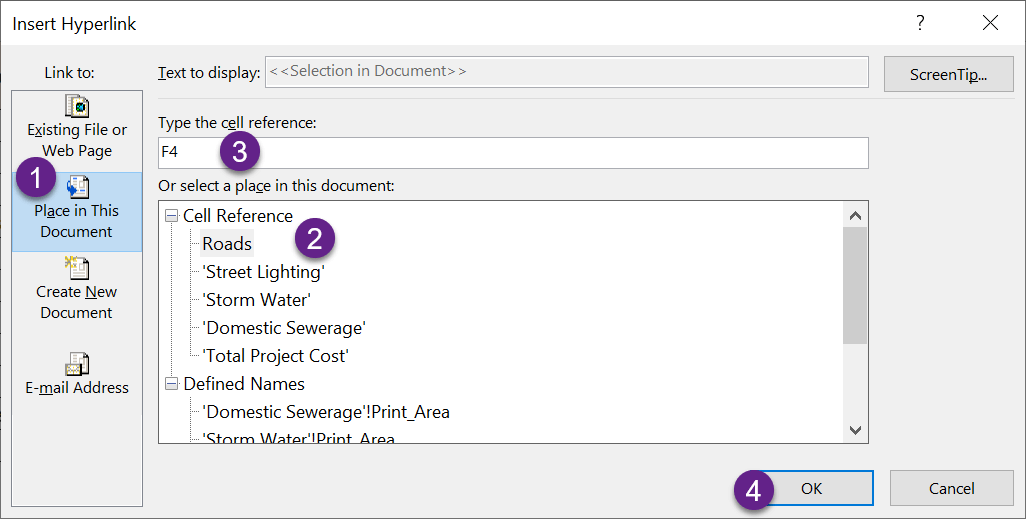Viewport: 1026px width, 519px height.
Task: Choose the Create New Document icon
Action: (x=77, y=269)
